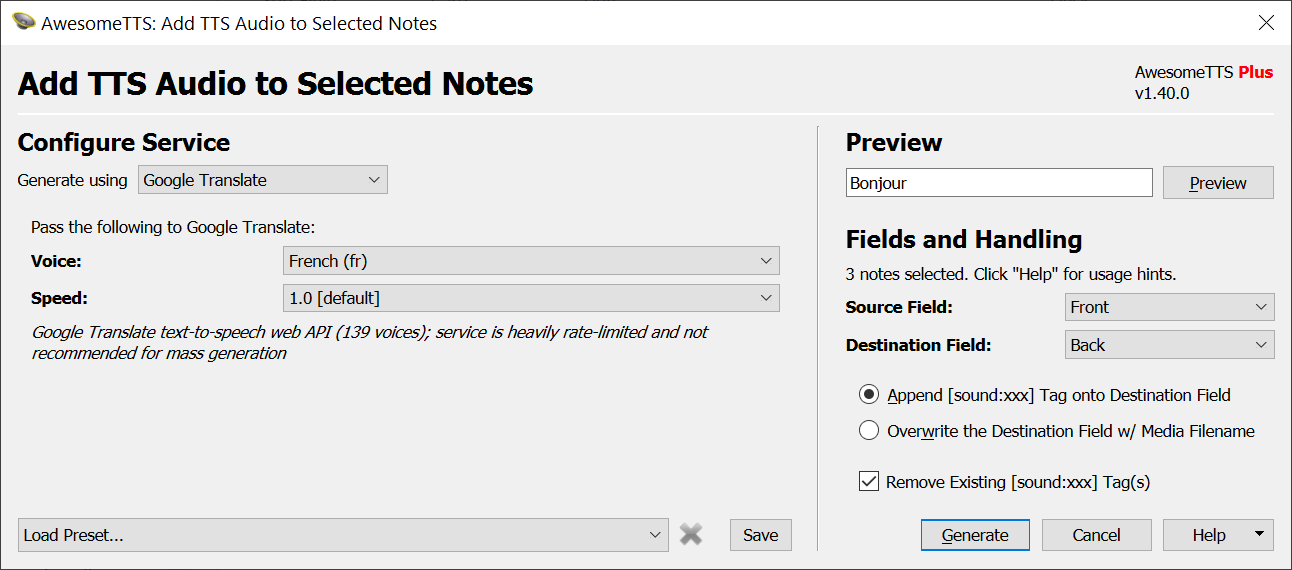Click the Generate button
The image size is (1292, 570).
pyautogui.click(x=975, y=535)
